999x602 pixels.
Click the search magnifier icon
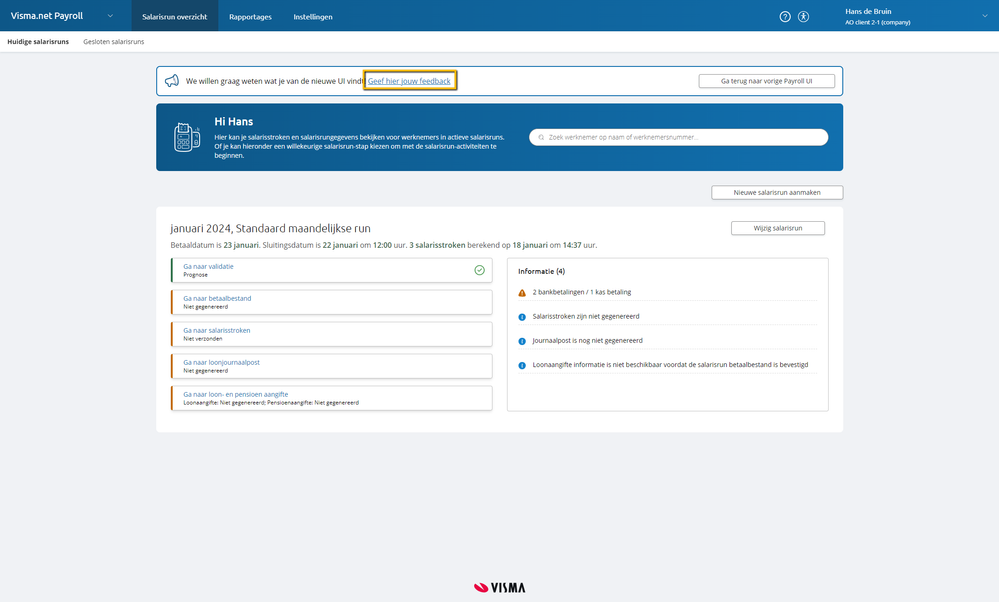tap(541, 137)
